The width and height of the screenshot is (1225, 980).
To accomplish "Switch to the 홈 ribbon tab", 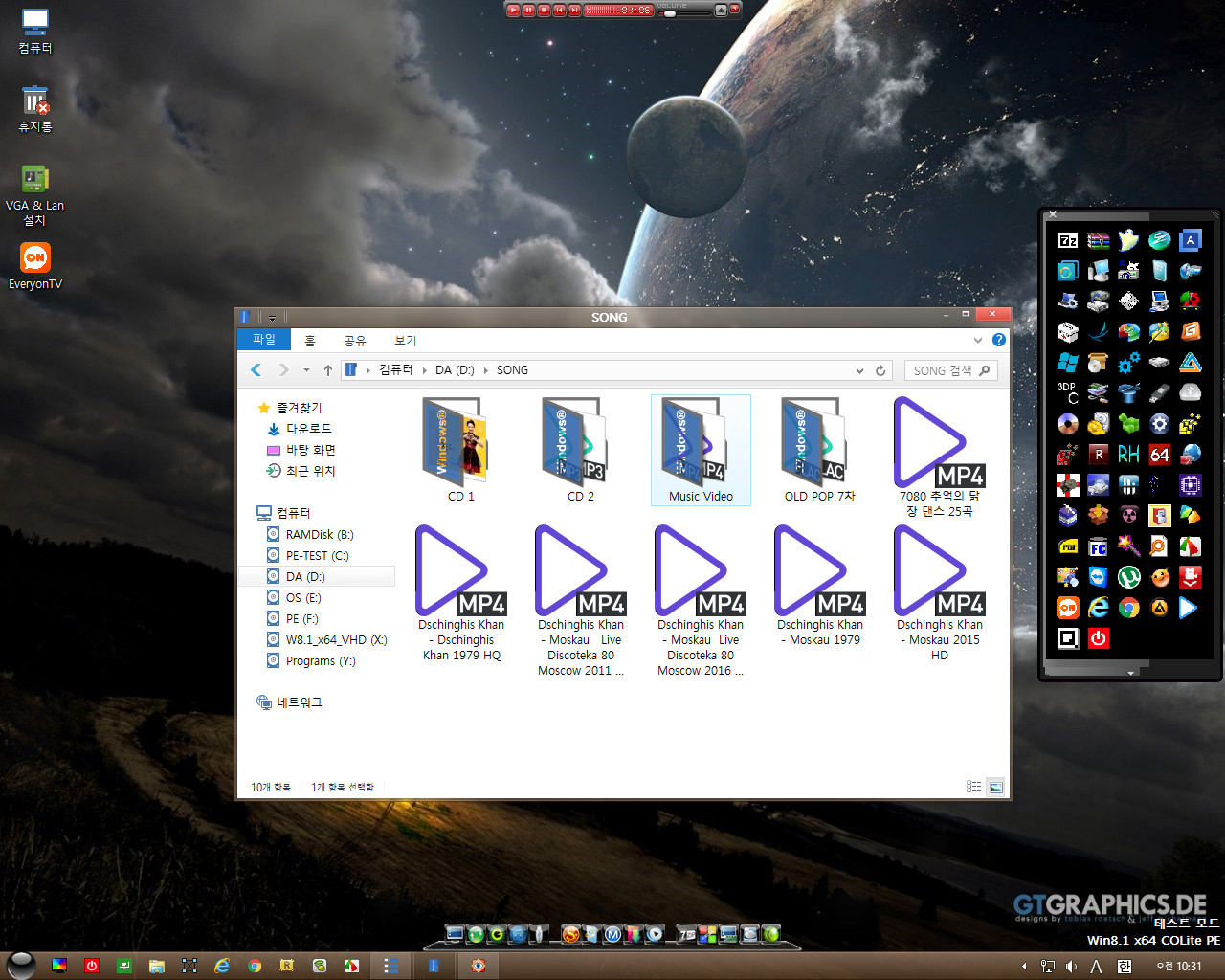I will [x=309, y=341].
